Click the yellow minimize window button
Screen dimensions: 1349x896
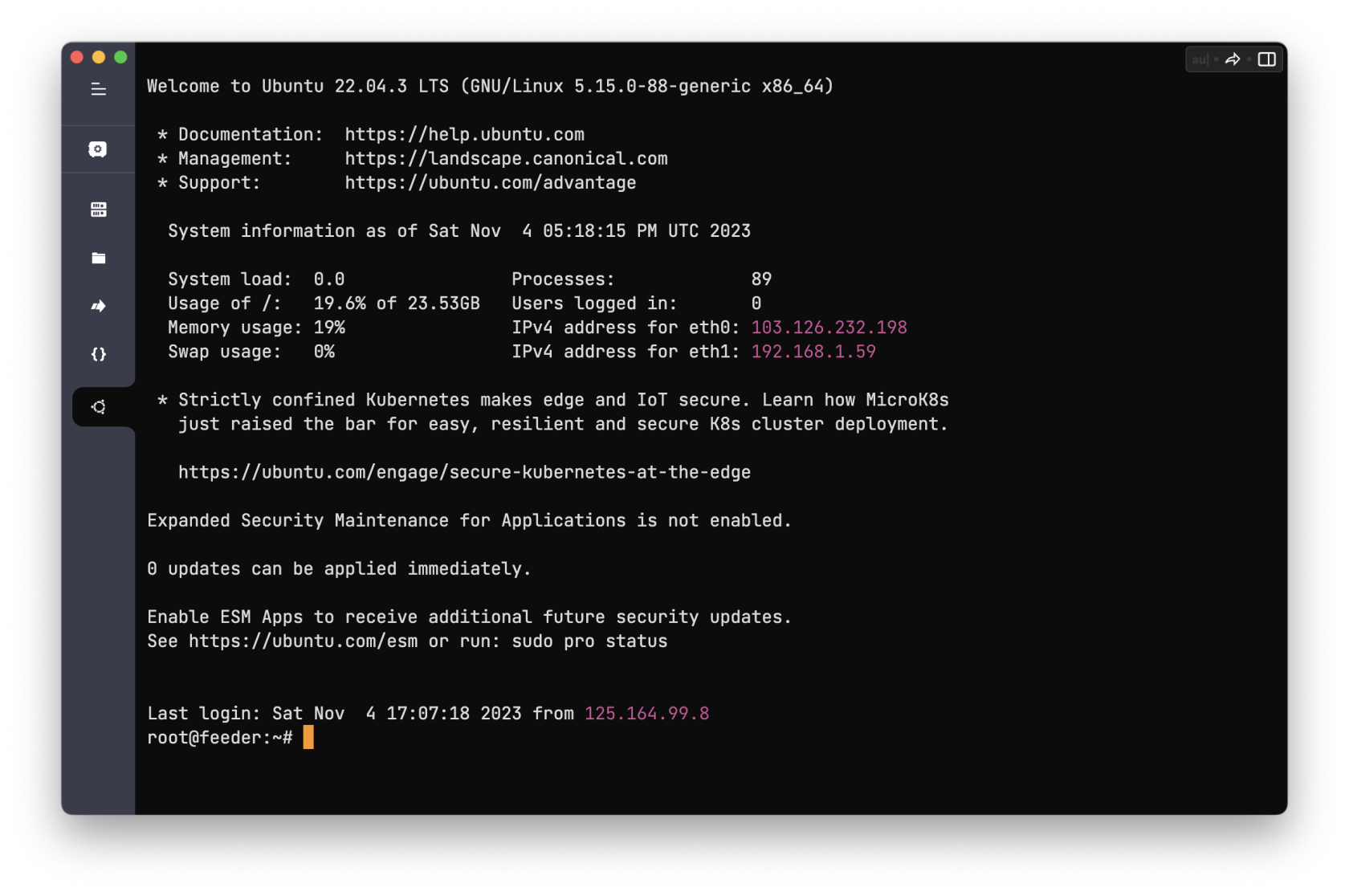99,57
